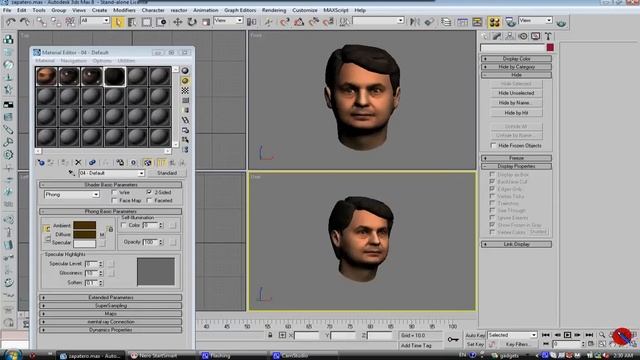The height and width of the screenshot is (360, 640).
Task: Open the Rendering menu
Action: tap(274, 10)
